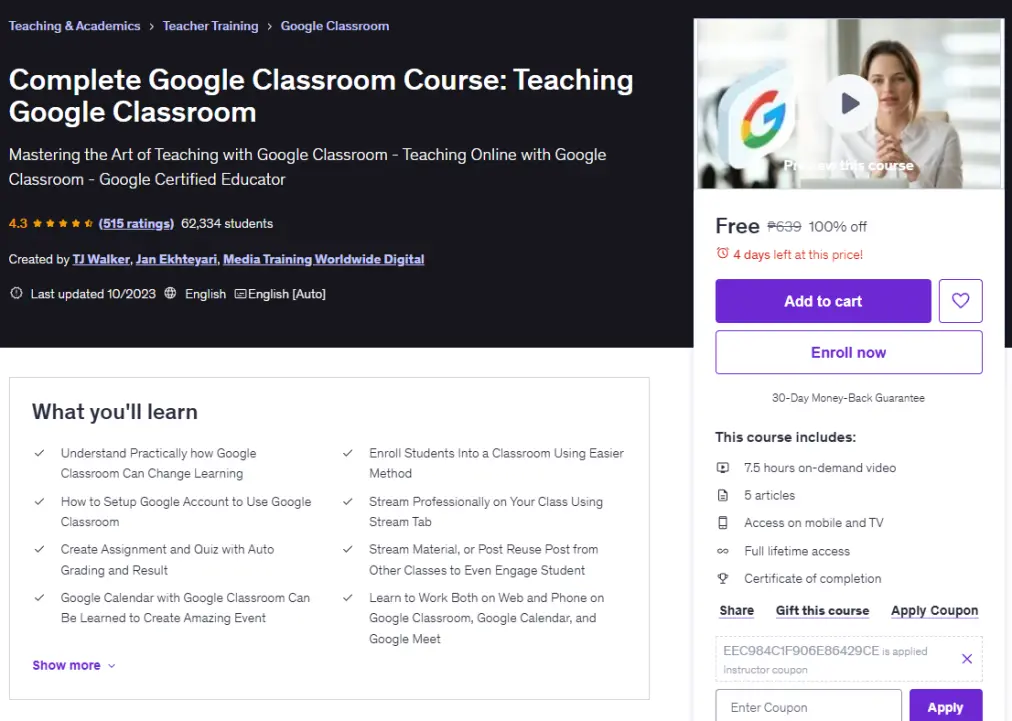Screen dimensions: 1012x721
Task: Click Access on mobile and TV text
Action: [813, 523]
